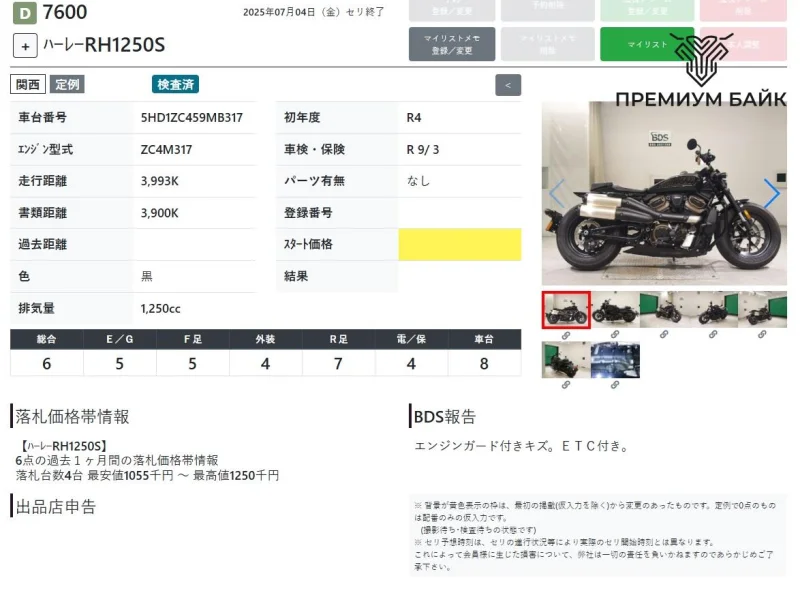View the blue inspection sheet thumbnail

coord(615,360)
